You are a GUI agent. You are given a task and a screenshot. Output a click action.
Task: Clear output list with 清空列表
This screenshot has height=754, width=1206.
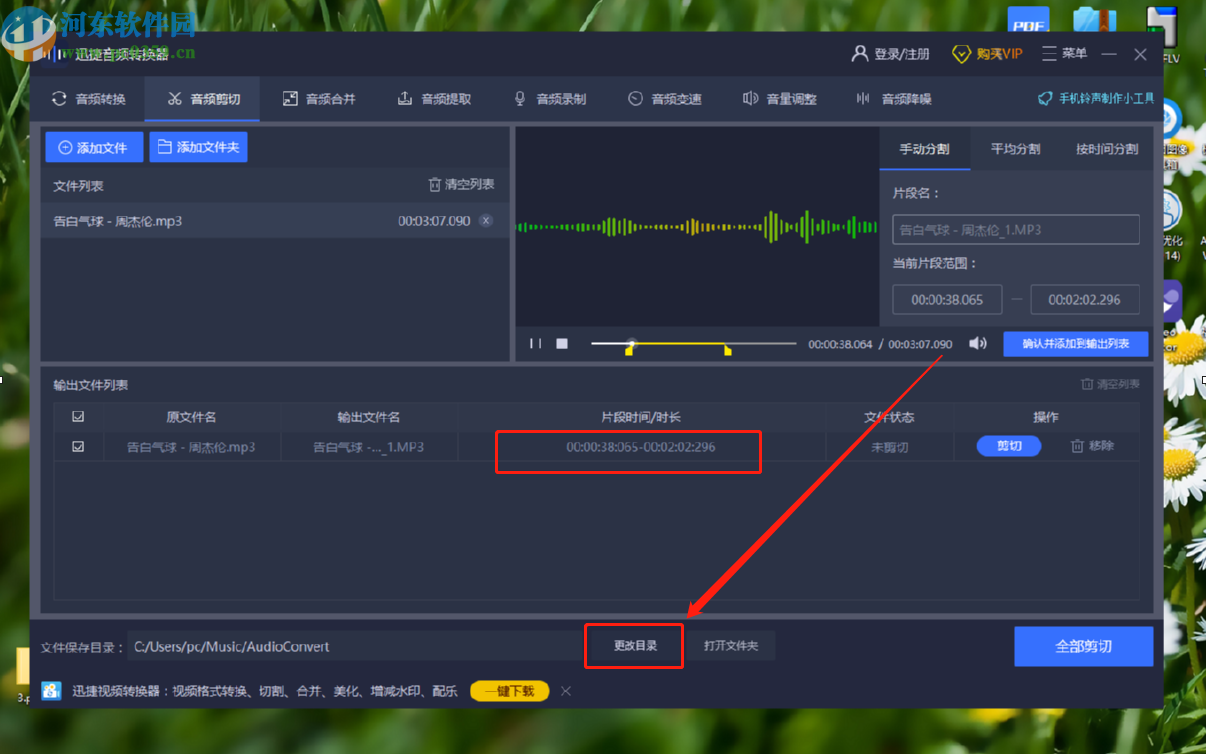pyautogui.click(x=1110, y=384)
